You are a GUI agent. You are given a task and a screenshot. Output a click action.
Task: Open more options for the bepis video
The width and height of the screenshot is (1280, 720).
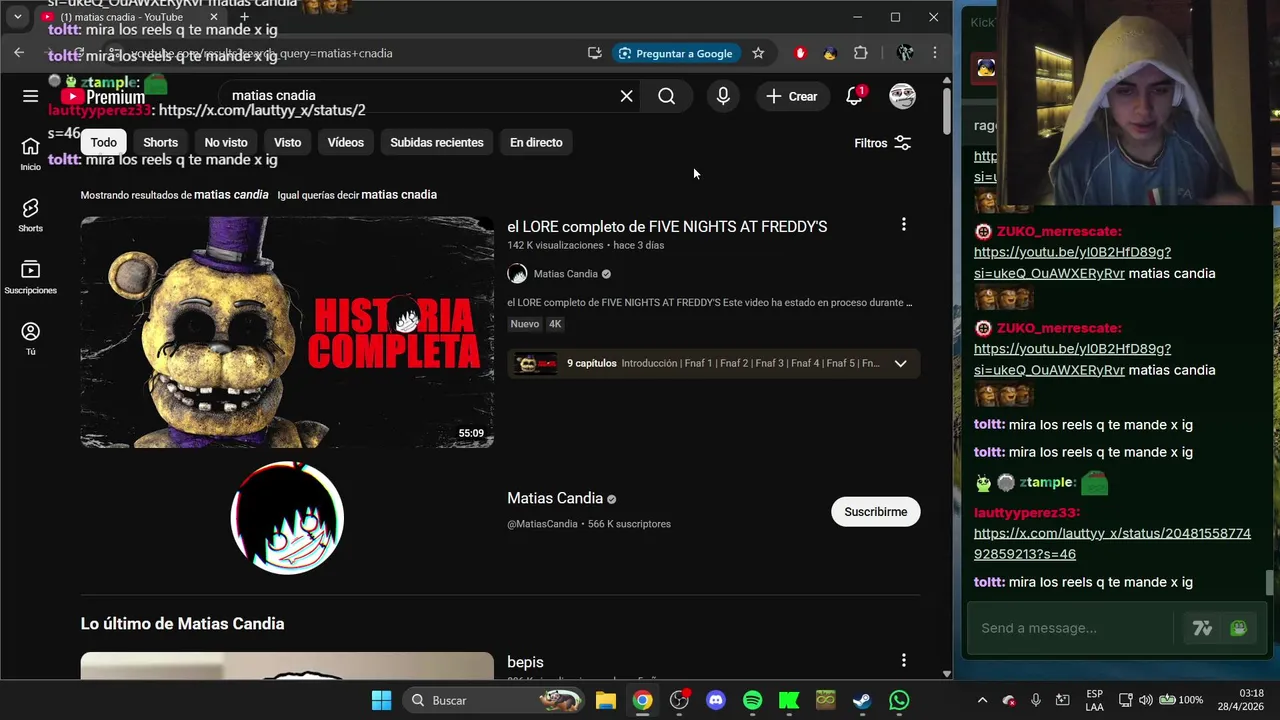click(x=903, y=660)
